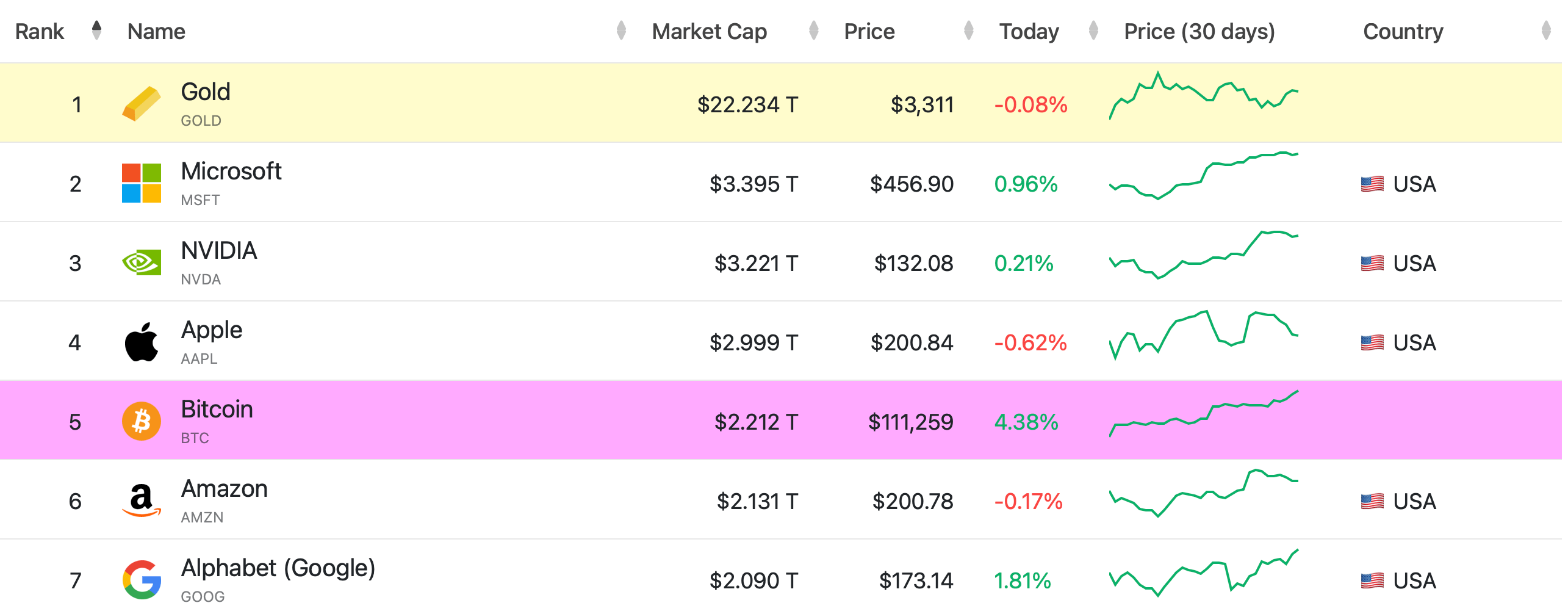This screenshot has width=1568, height=614.
Task: Click the Rank column header
Action: (x=40, y=31)
